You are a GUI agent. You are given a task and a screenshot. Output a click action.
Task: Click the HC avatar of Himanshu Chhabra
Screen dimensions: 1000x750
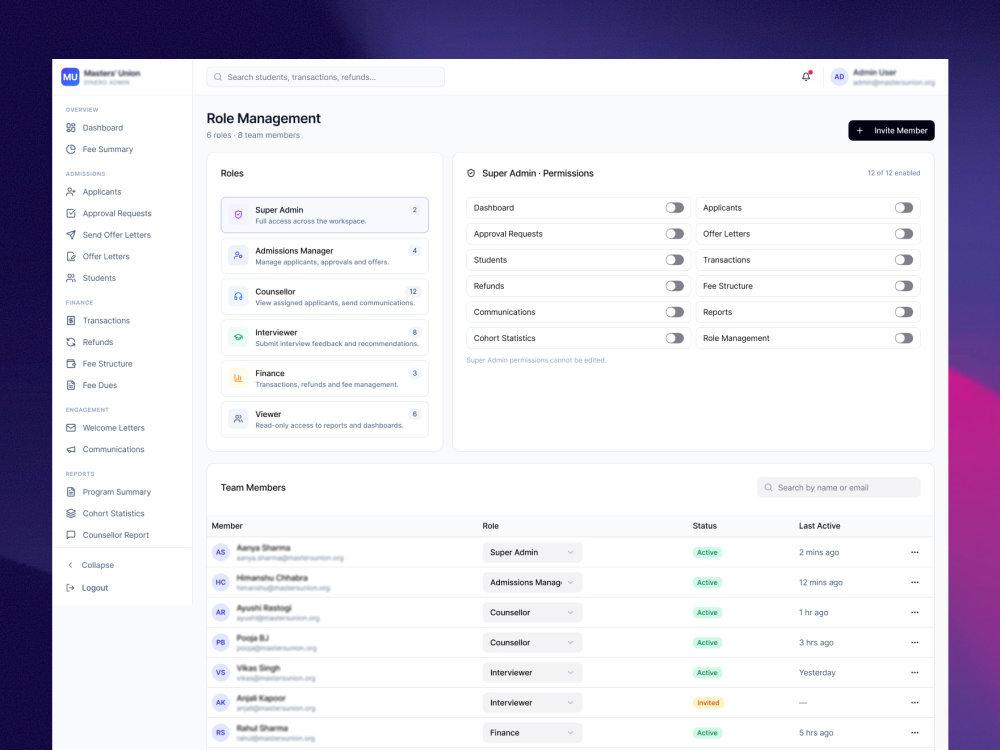coord(221,582)
